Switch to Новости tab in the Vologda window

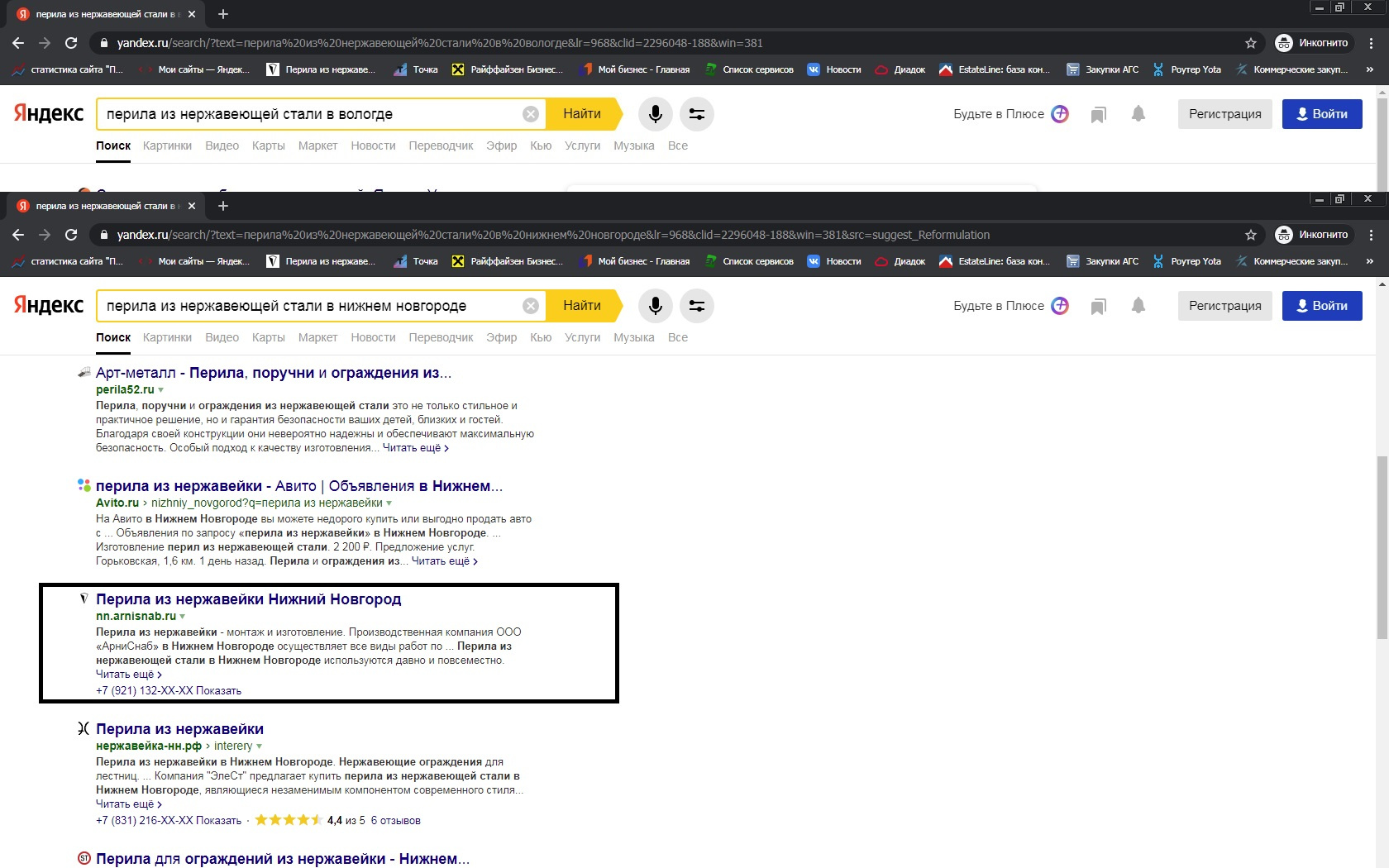coord(373,145)
